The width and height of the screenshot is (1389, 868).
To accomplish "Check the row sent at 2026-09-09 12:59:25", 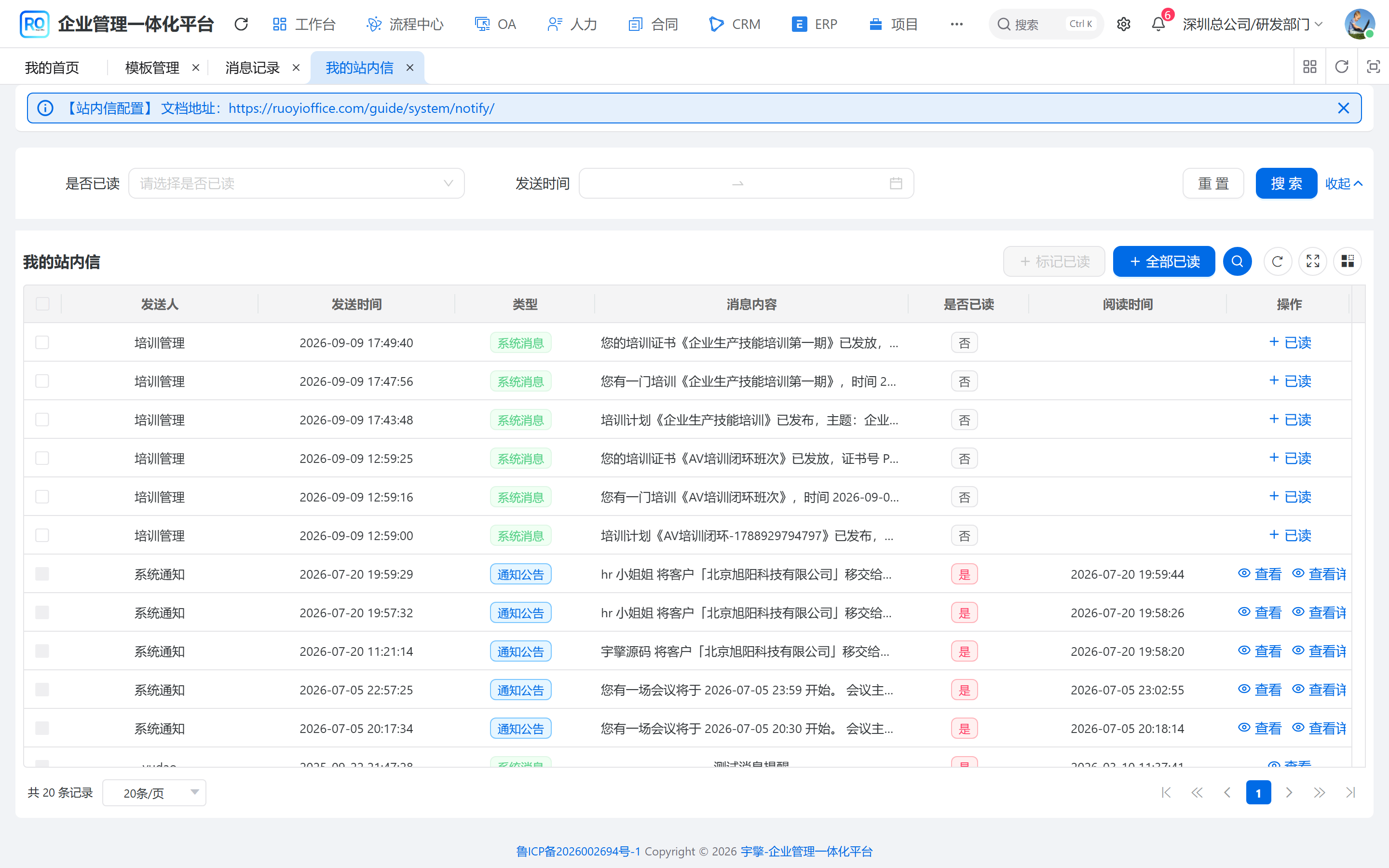I will [x=42, y=458].
